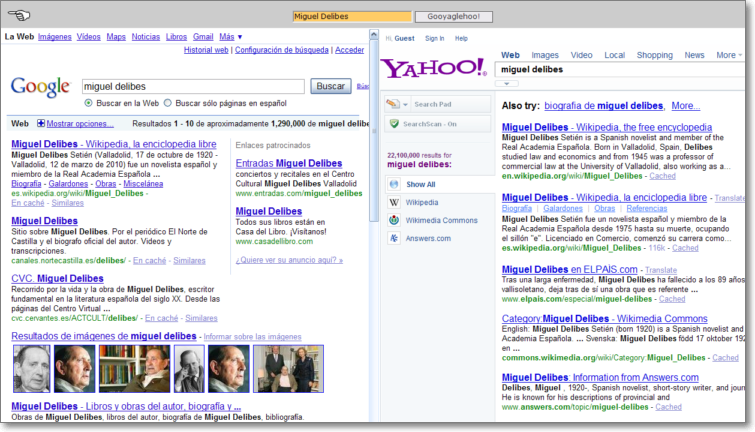Click Yahoo Sign In link
The height and width of the screenshot is (432, 755).
[435, 38]
